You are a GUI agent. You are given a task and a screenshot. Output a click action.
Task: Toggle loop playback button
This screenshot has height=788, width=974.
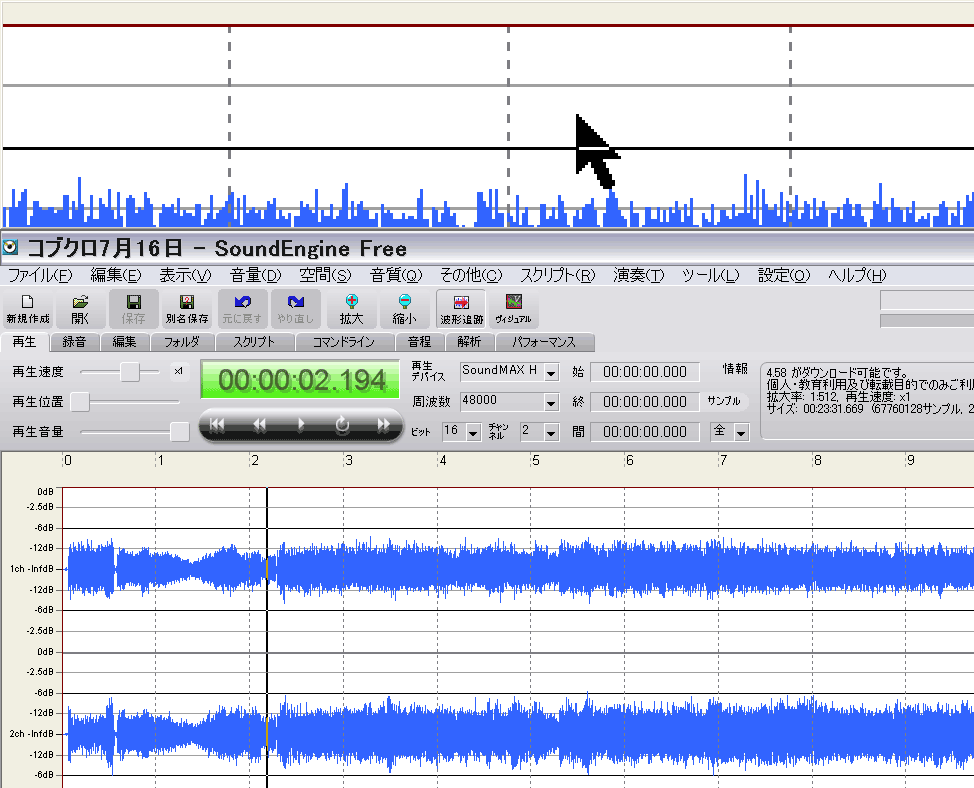point(342,425)
